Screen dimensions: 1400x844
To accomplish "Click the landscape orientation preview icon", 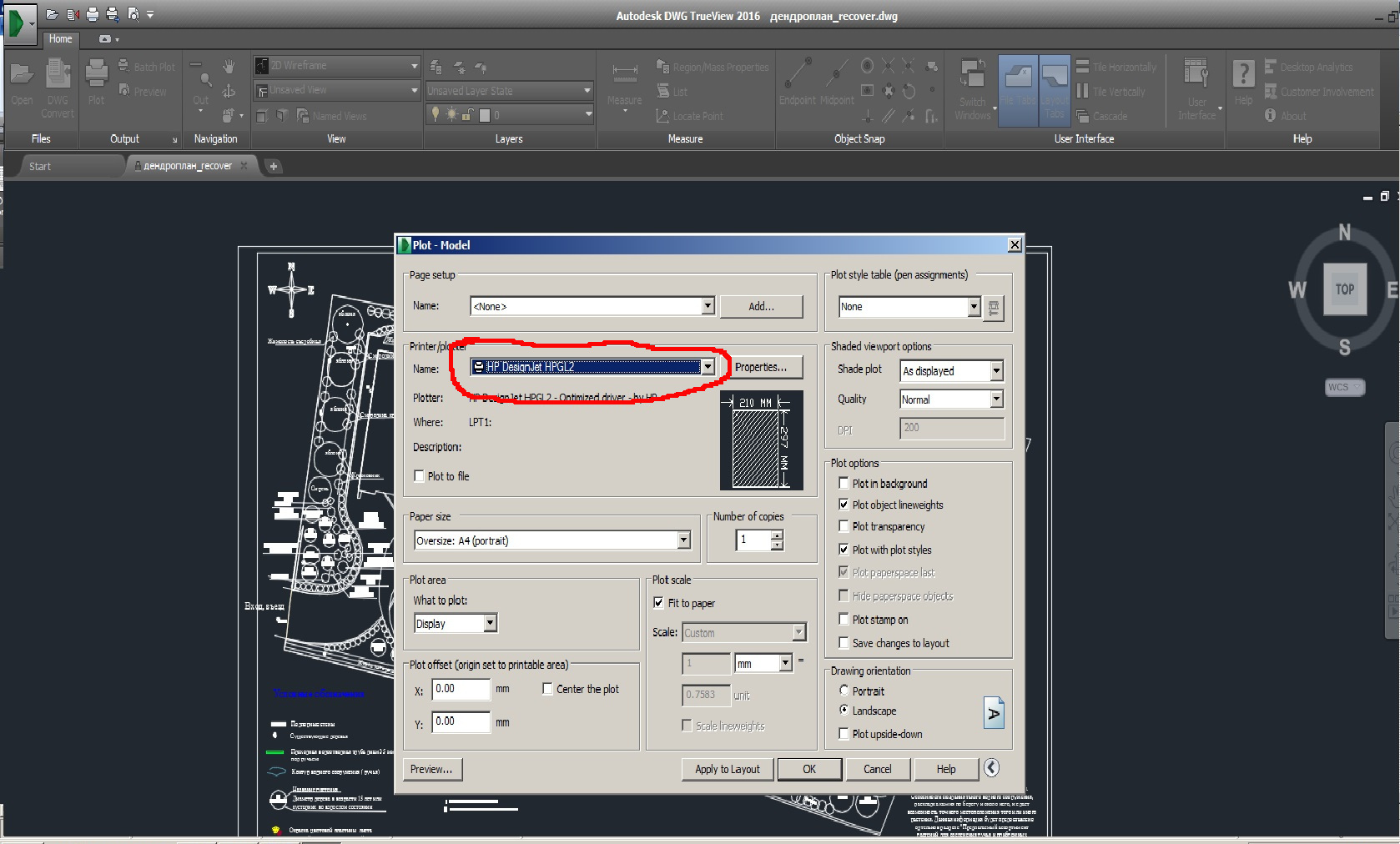I will tap(994, 713).
